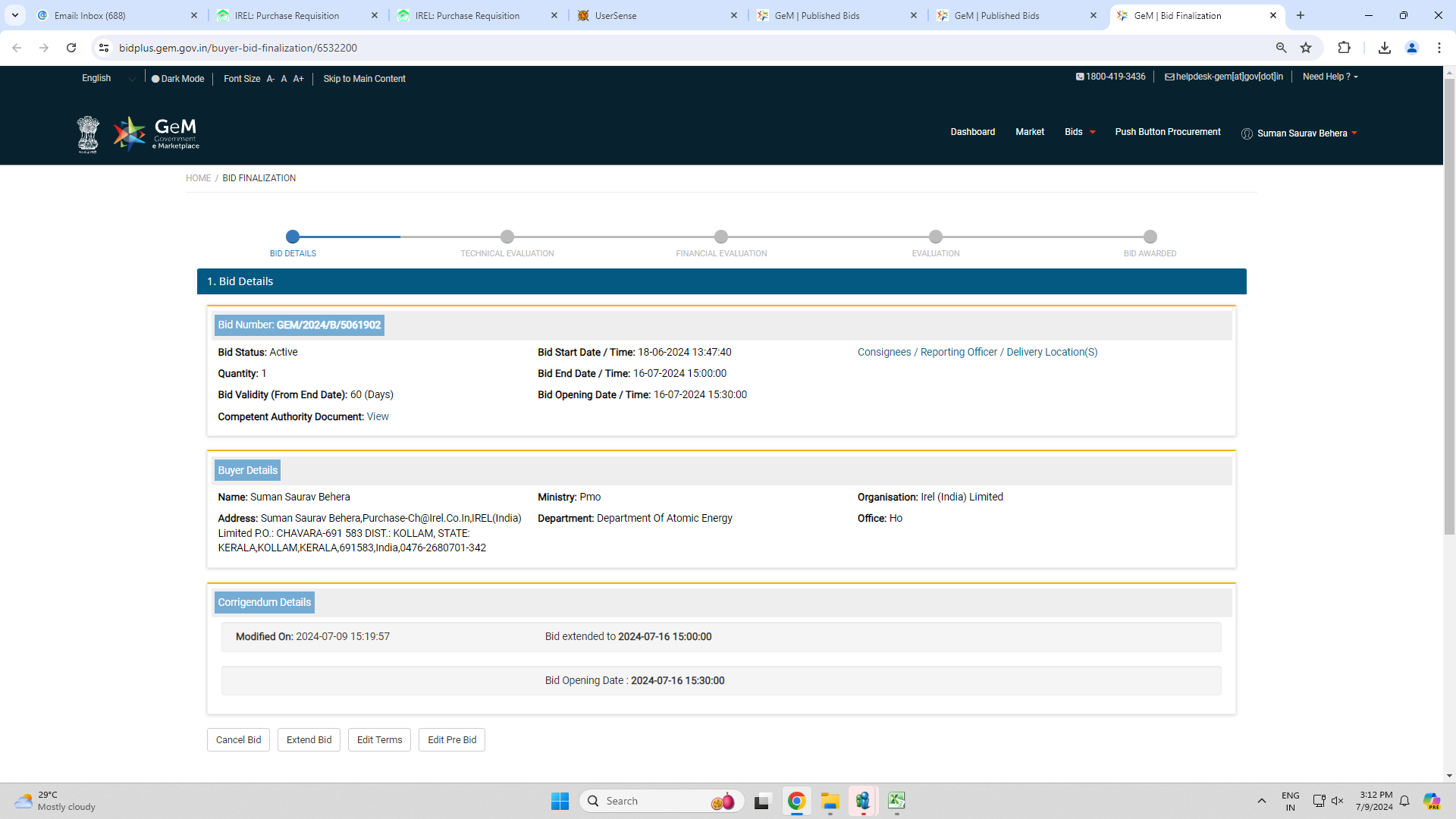Open the Dashboard menu item

[972, 132]
